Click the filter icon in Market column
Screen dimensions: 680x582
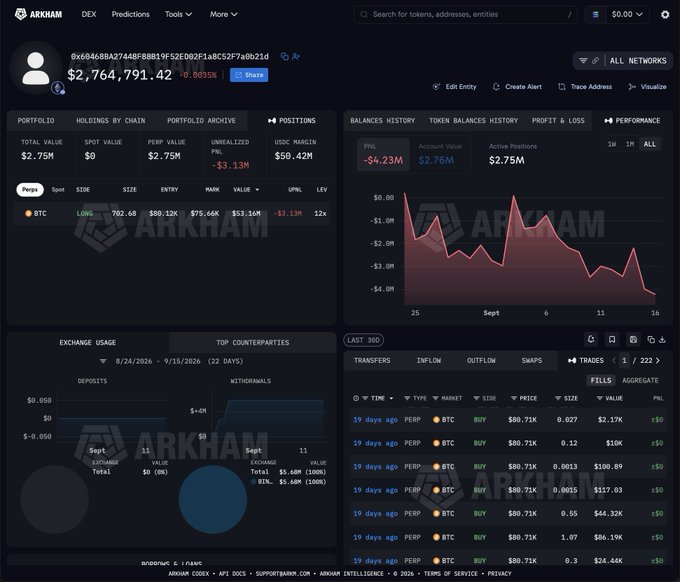[435, 398]
